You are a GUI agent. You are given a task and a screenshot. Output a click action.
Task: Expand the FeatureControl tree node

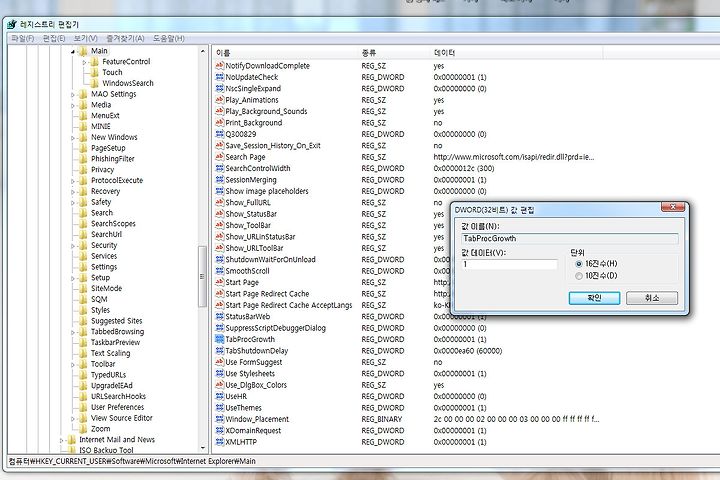coord(84,62)
